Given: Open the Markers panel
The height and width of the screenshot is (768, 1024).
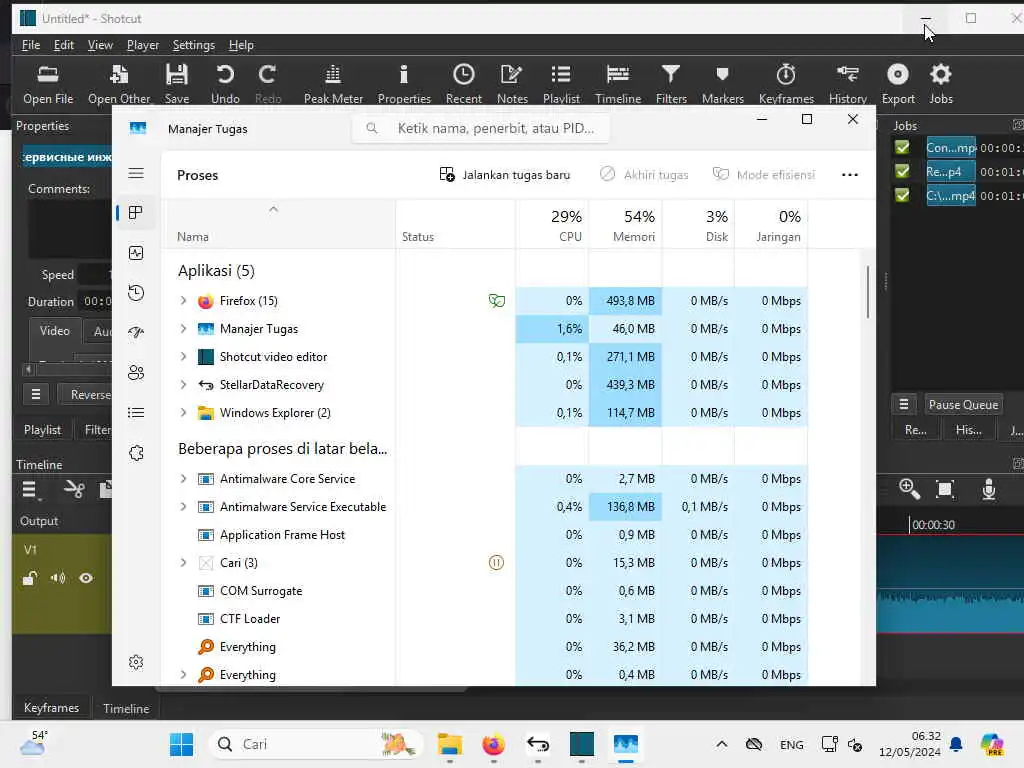Looking at the screenshot, I should 722,85.
